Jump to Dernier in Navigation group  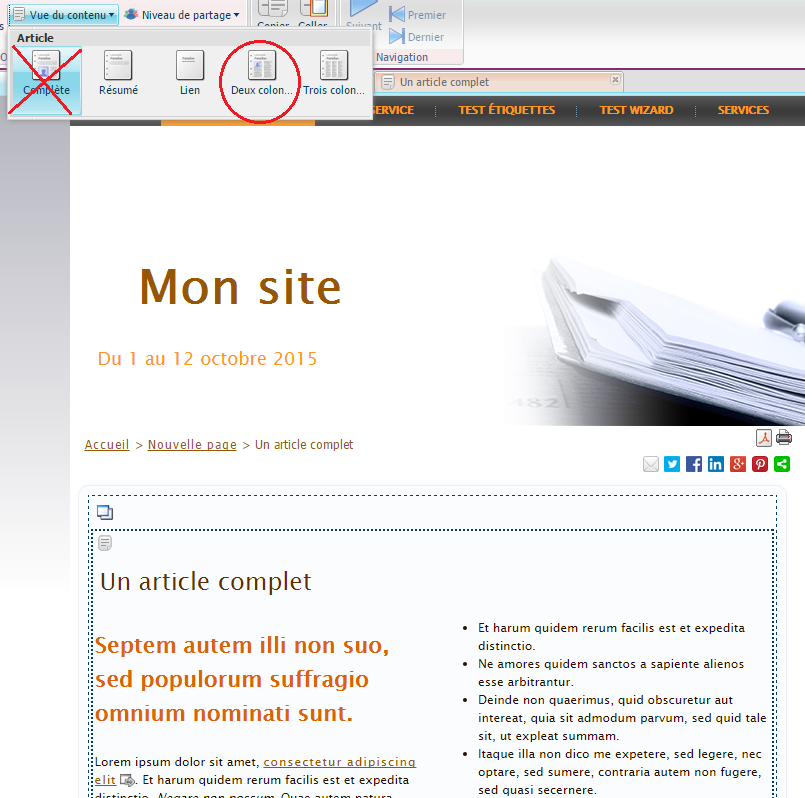point(416,37)
